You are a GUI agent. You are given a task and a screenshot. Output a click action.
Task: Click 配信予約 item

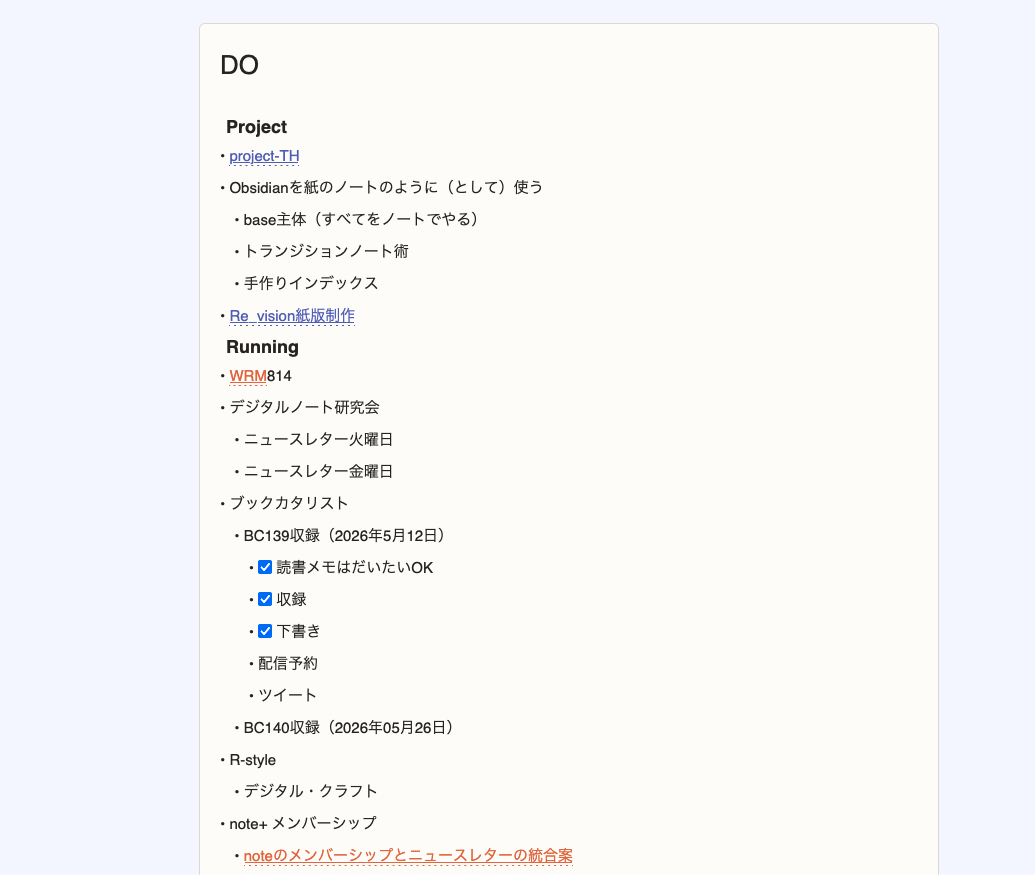click(288, 663)
